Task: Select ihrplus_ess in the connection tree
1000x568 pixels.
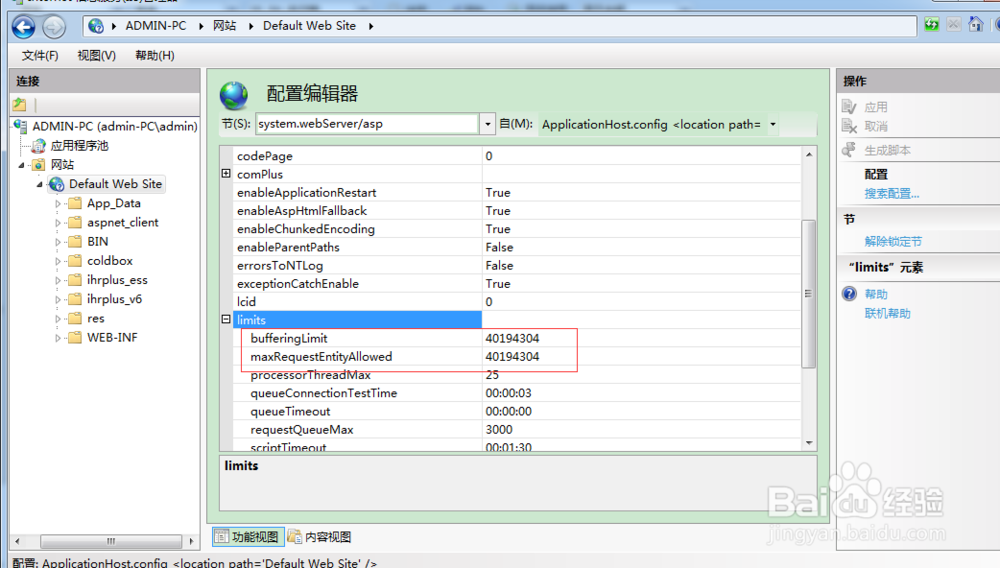Action: click(x=117, y=280)
